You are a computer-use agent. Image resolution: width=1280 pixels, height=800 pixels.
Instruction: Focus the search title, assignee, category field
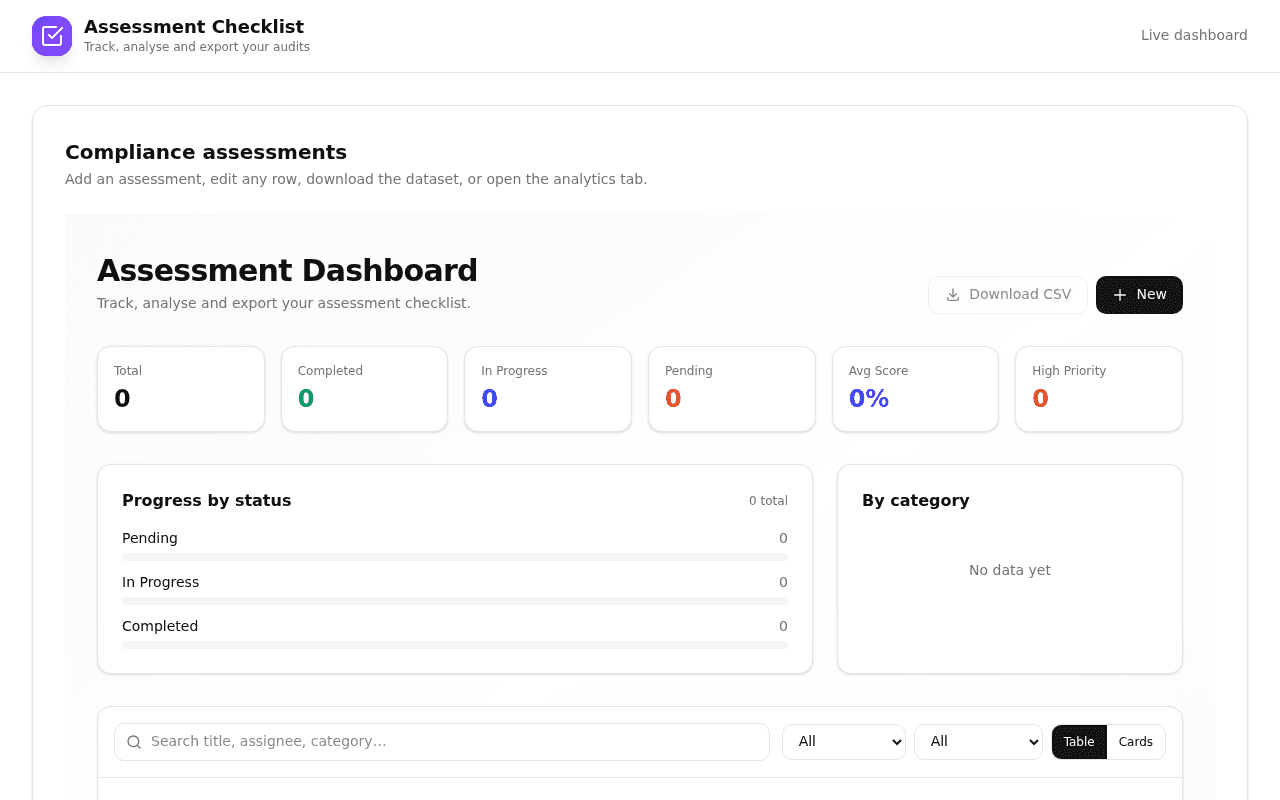click(442, 742)
